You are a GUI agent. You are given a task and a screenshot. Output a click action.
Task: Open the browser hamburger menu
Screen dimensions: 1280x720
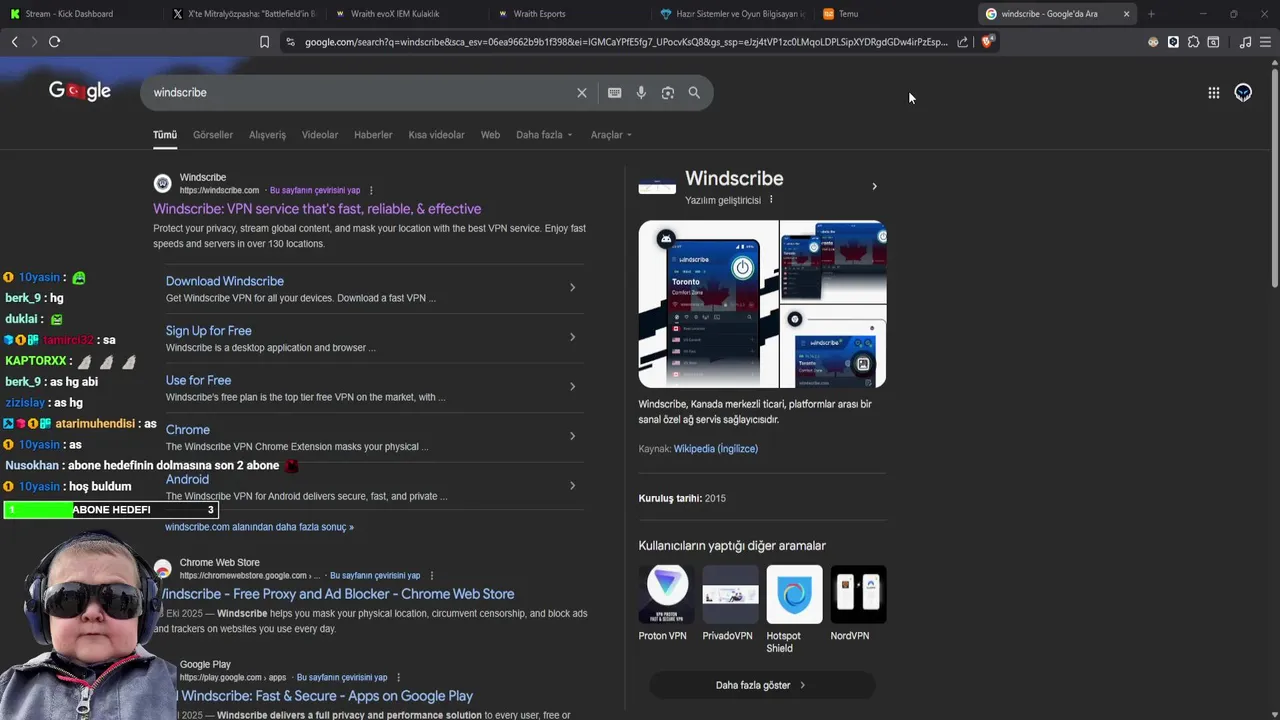click(x=1265, y=42)
